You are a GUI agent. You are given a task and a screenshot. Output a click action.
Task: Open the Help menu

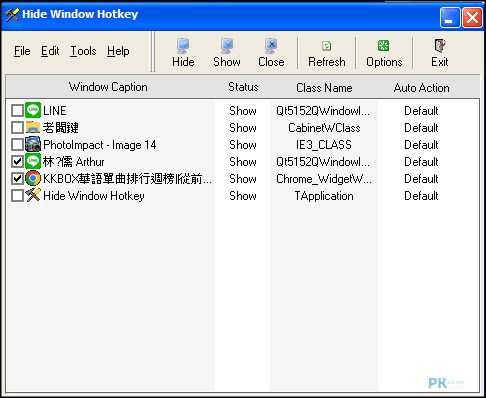[x=118, y=51]
